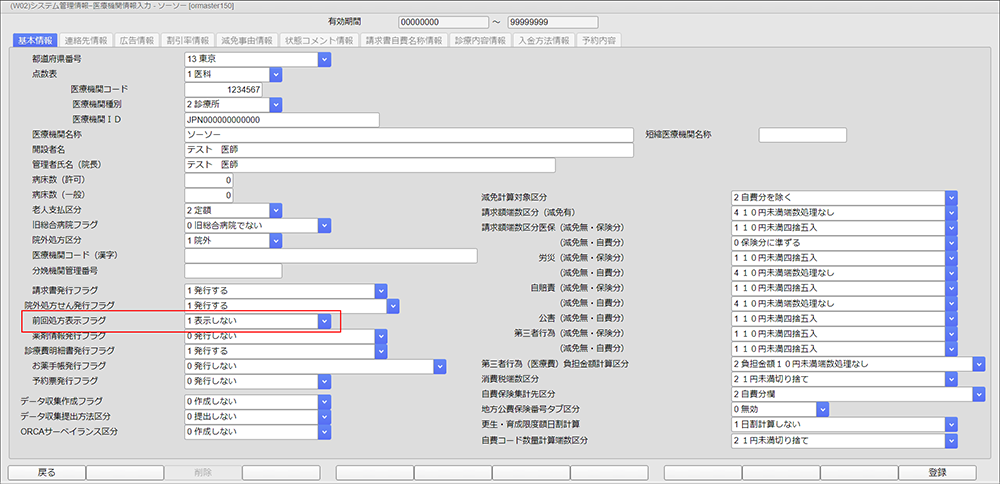The image size is (1000, 484).
Task: Go to the 入金方法情報 tab
Action: [x=543, y=41]
